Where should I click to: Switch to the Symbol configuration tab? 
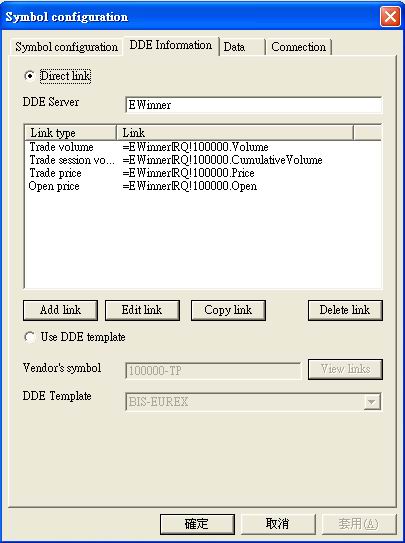(x=66, y=47)
